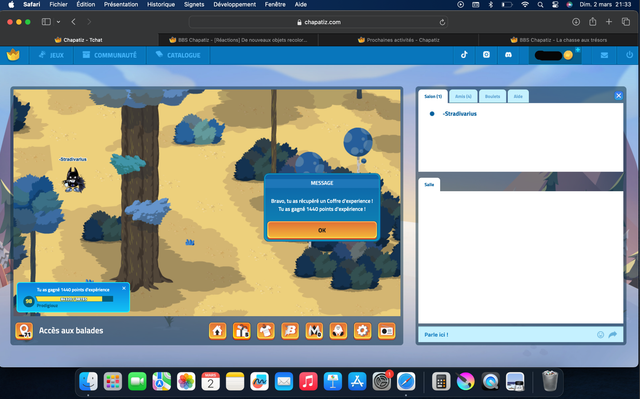640x399 pixels.
Task: Open Développement menu
Action: pos(235,4)
